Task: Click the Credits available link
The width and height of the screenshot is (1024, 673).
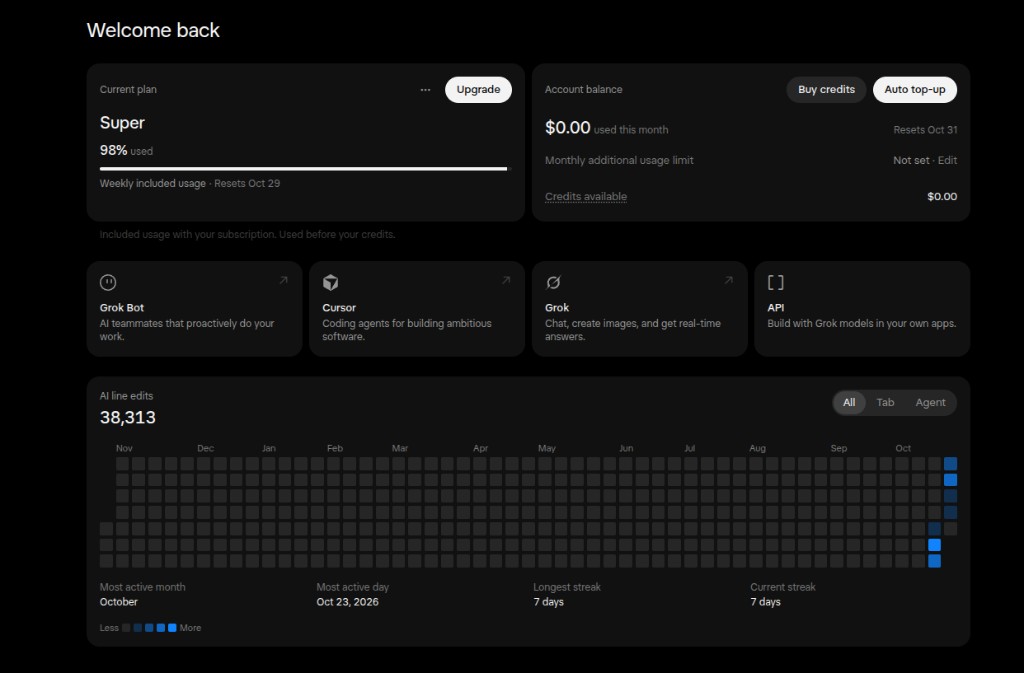Action: click(586, 196)
